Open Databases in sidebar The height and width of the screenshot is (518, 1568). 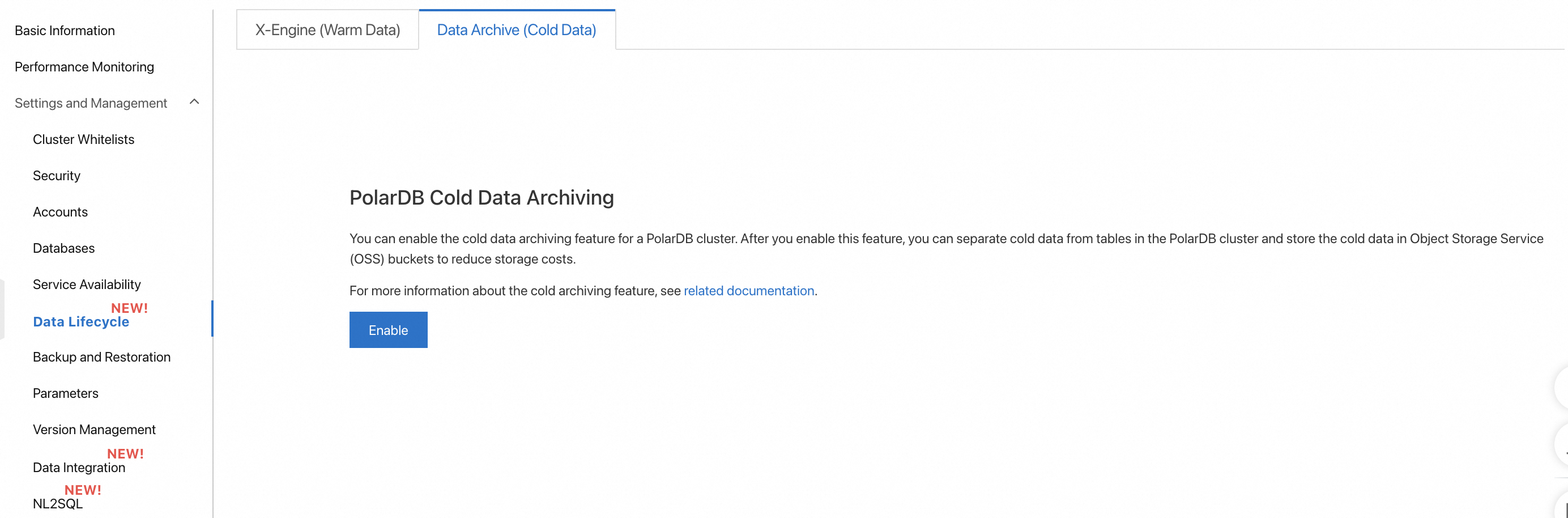(64, 248)
